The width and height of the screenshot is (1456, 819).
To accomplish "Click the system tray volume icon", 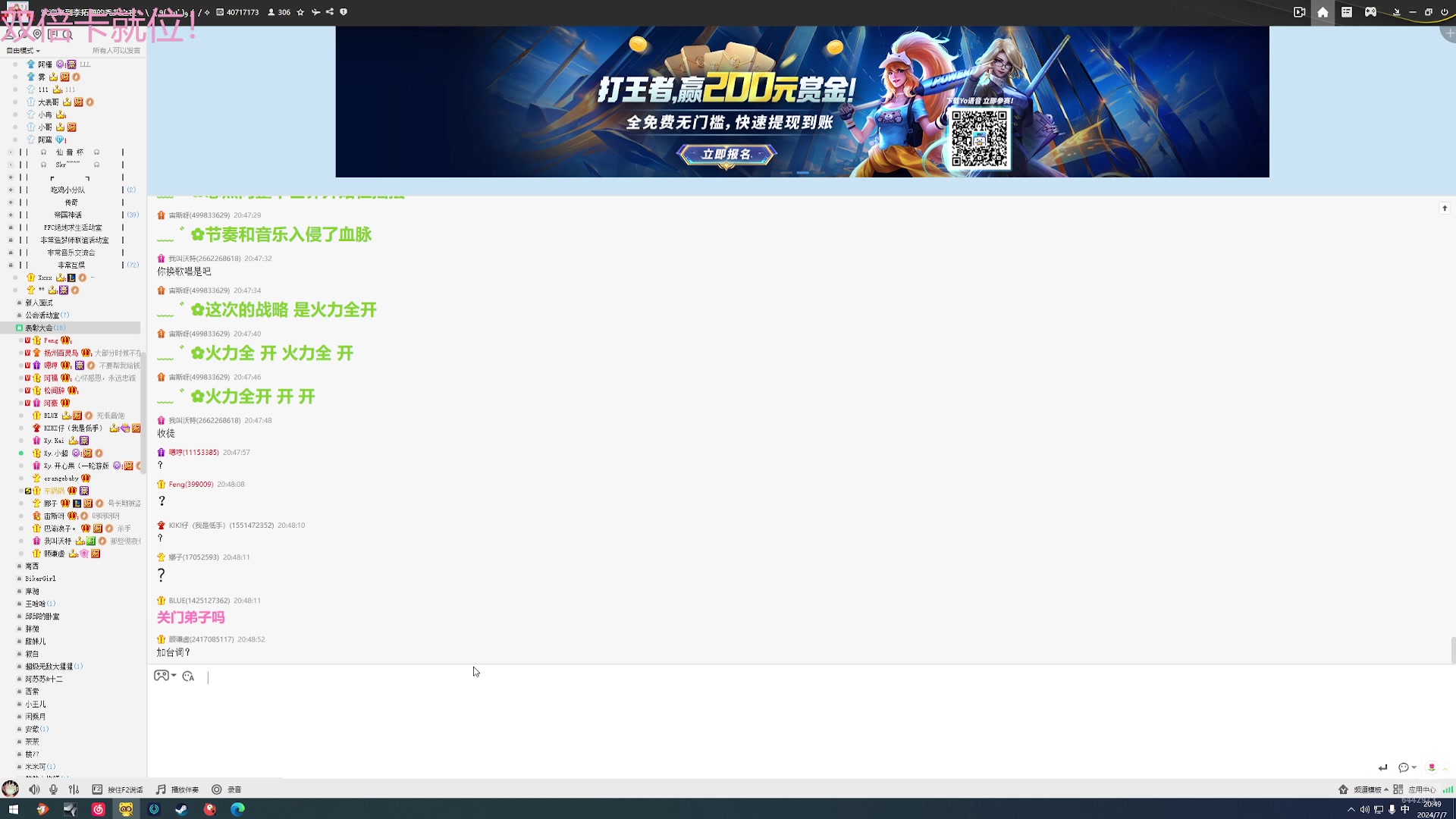I will tap(1364, 810).
